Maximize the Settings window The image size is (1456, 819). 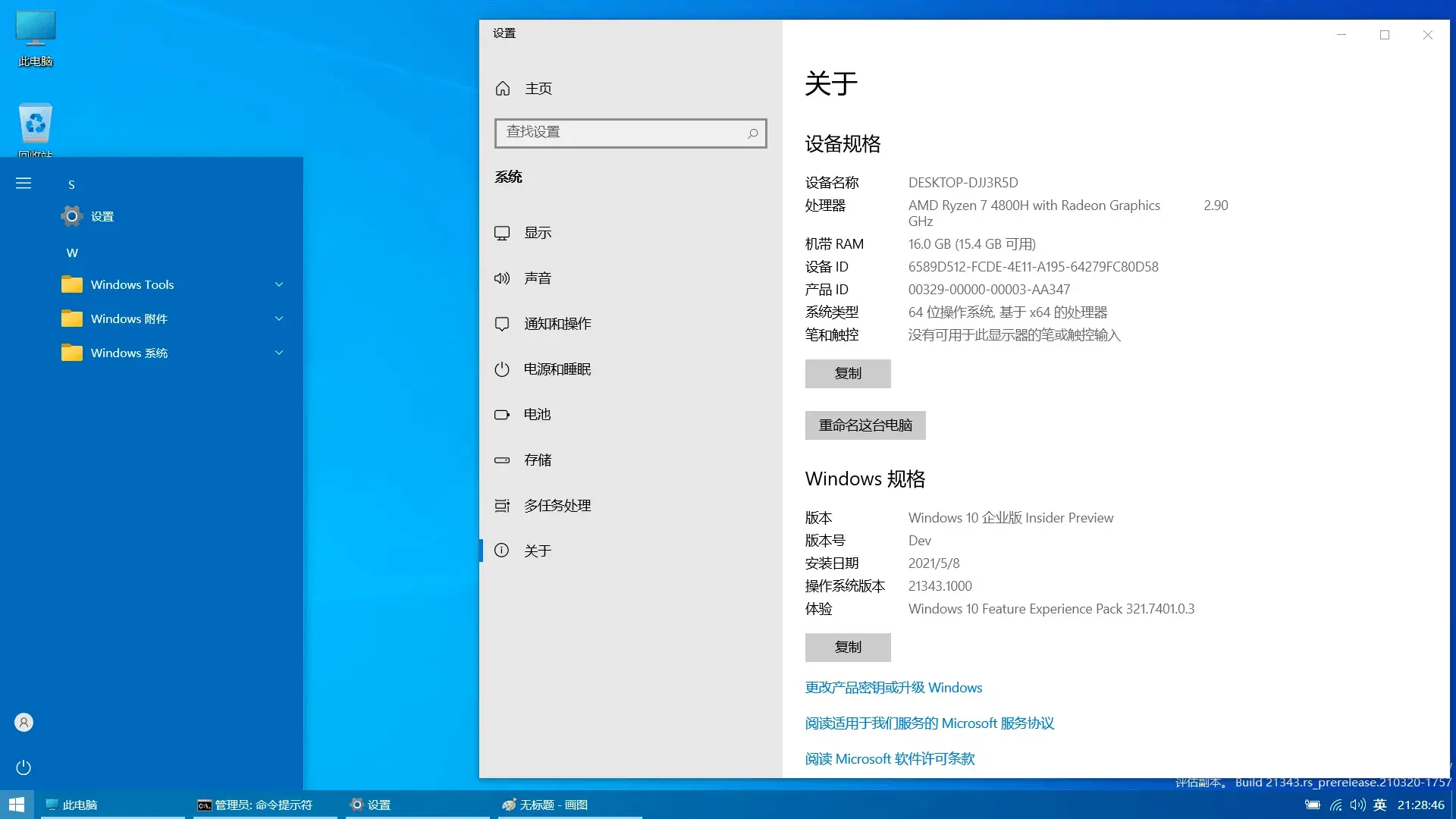pyautogui.click(x=1385, y=35)
